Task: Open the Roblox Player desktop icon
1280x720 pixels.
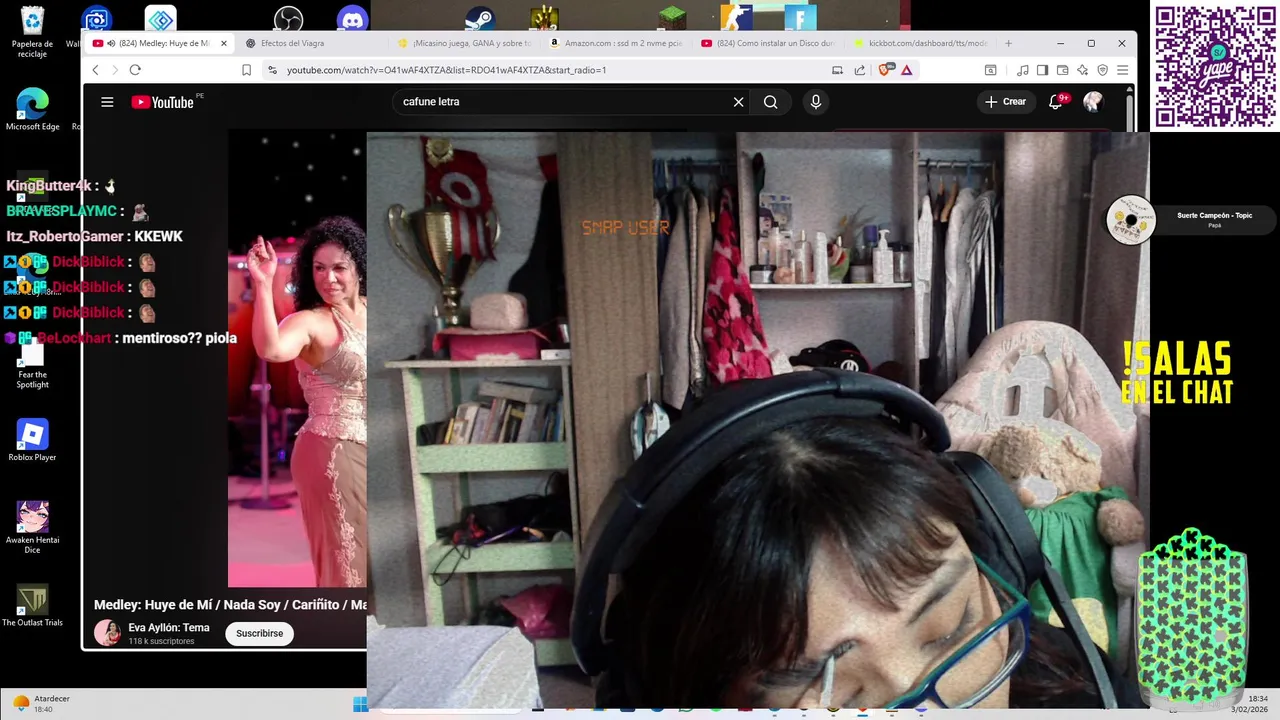Action: [x=32, y=441]
